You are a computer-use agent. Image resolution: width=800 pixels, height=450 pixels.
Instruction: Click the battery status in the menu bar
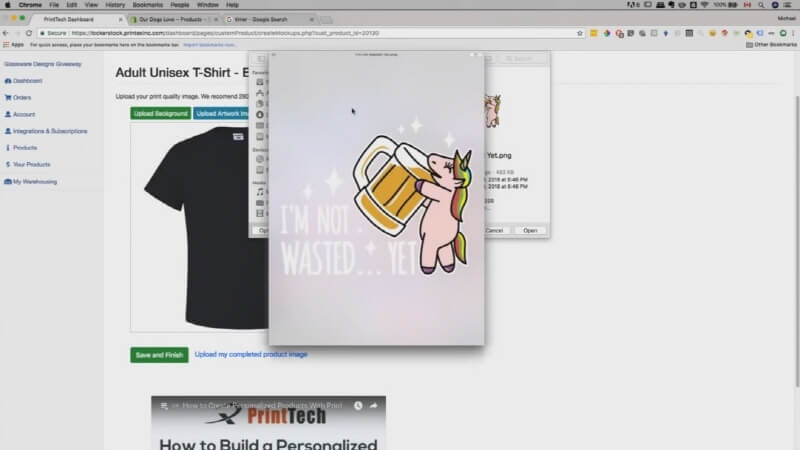pyautogui.click(x=726, y=5)
